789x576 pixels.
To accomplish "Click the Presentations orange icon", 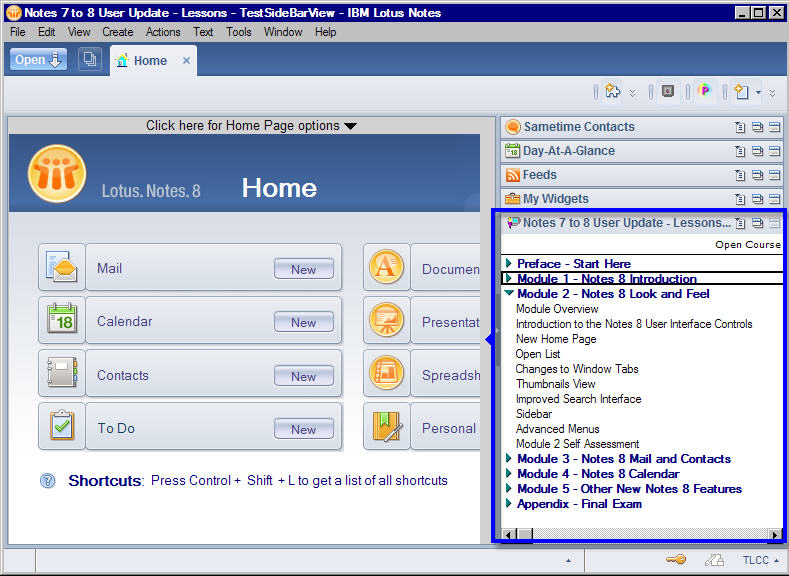I will (x=386, y=319).
